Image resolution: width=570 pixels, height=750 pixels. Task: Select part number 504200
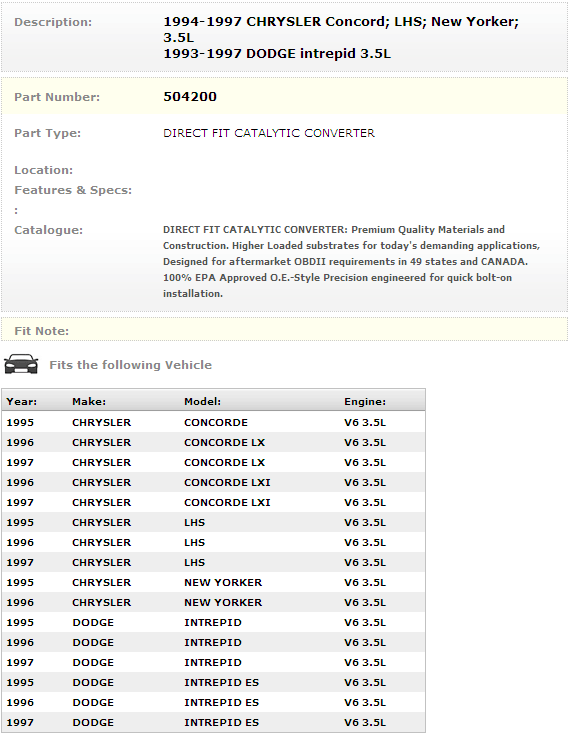tap(190, 97)
